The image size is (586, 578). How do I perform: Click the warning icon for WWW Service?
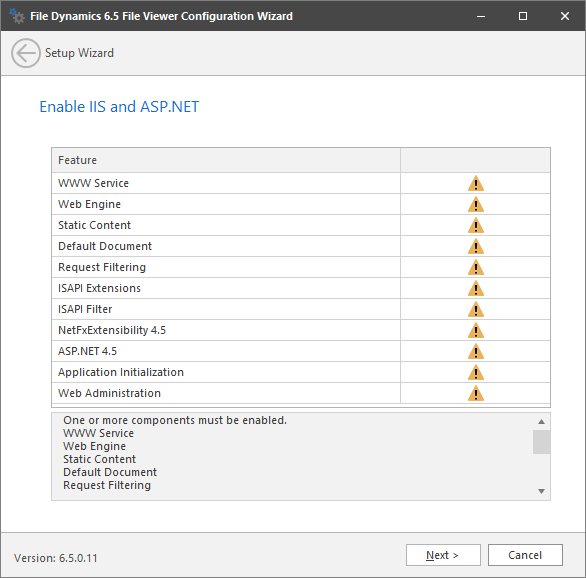[476, 183]
